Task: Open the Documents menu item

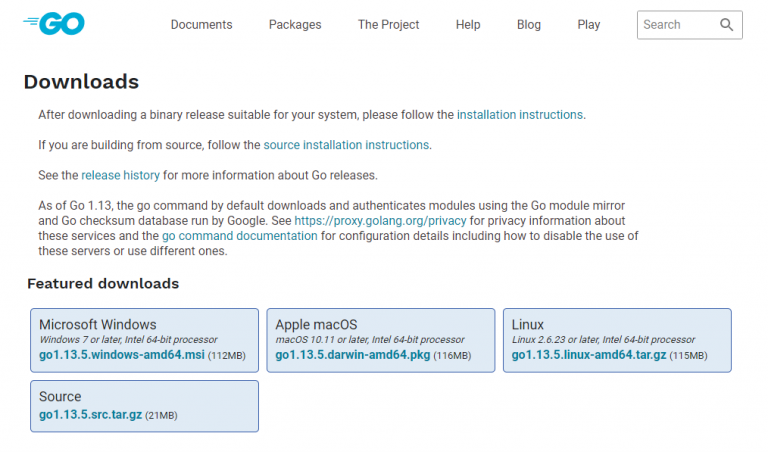Action: [x=201, y=24]
